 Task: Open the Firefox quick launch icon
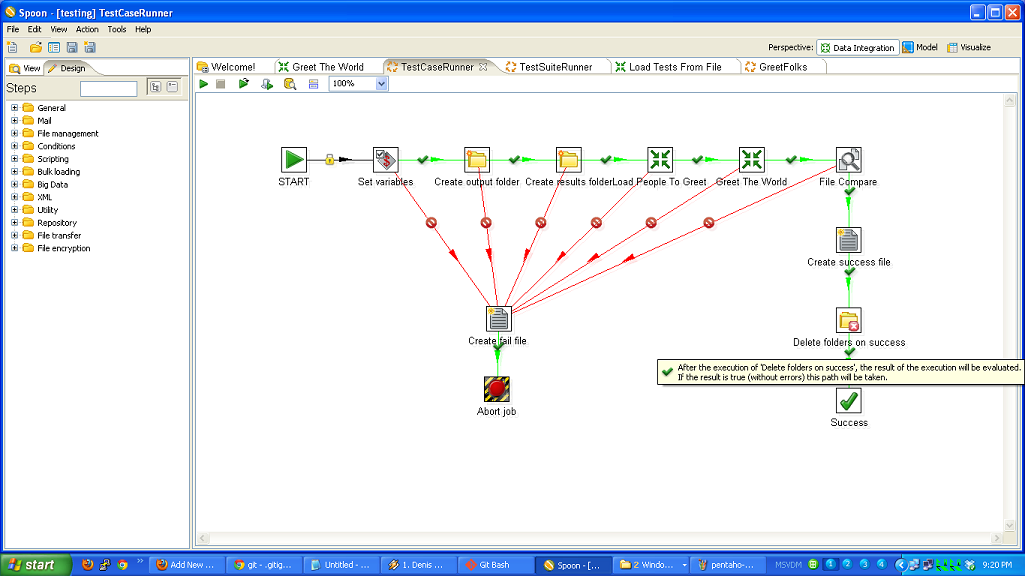88,565
